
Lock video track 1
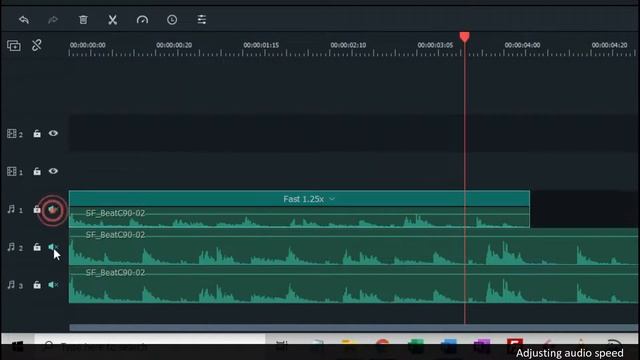pyautogui.click(x=37, y=171)
